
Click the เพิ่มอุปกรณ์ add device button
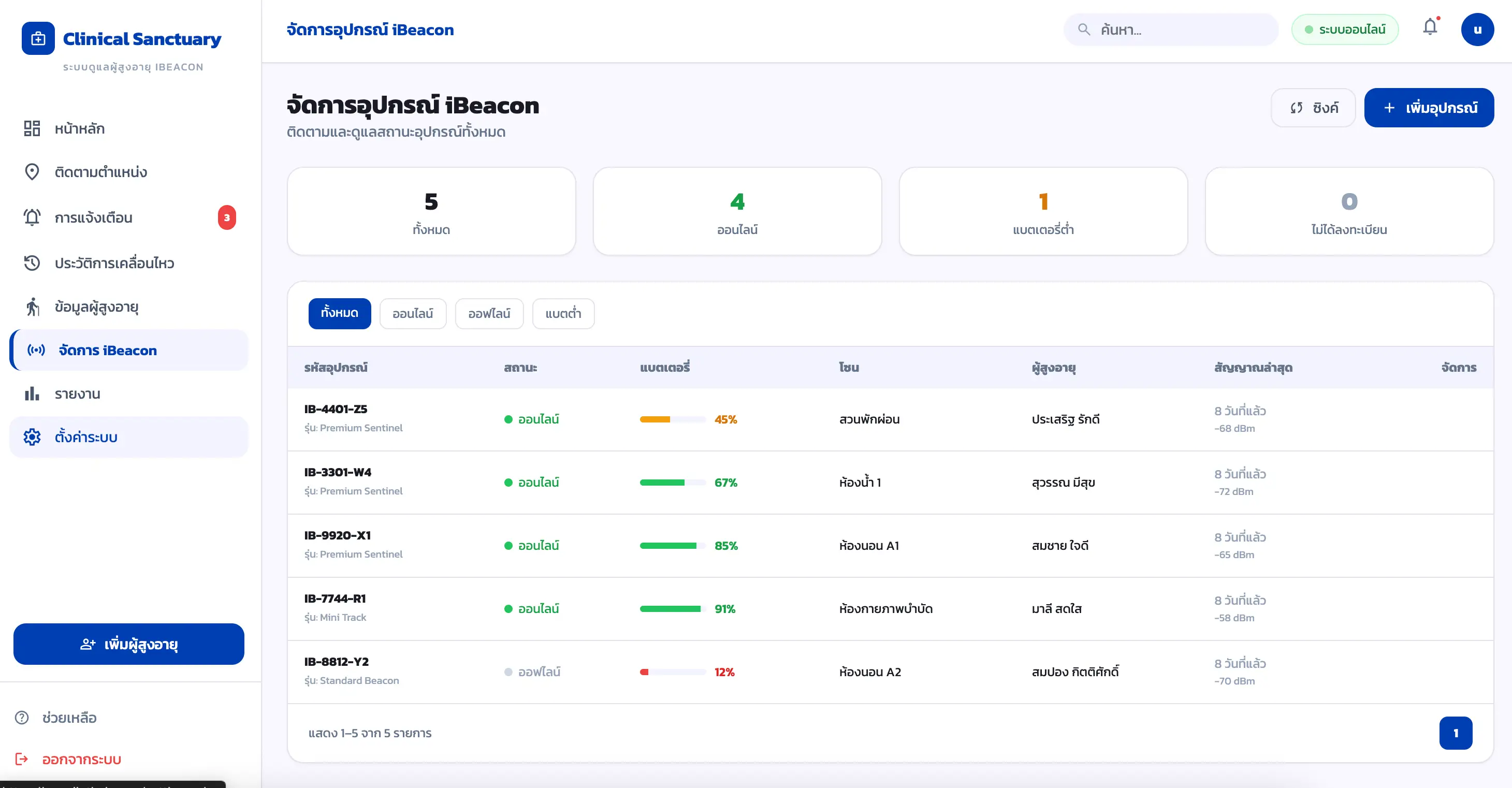1429,108
